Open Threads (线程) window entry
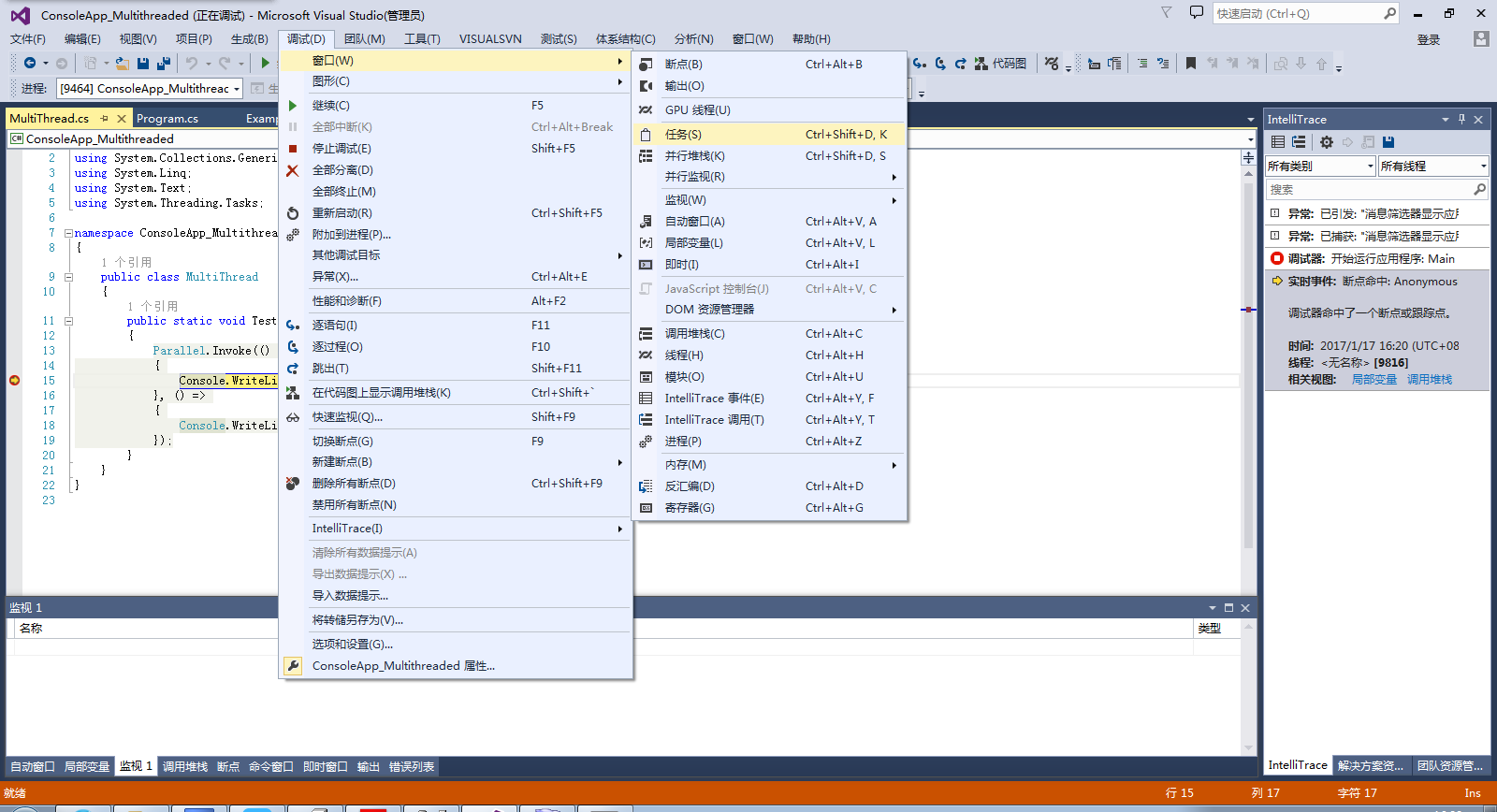This screenshot has height=812, width=1497. (769, 355)
